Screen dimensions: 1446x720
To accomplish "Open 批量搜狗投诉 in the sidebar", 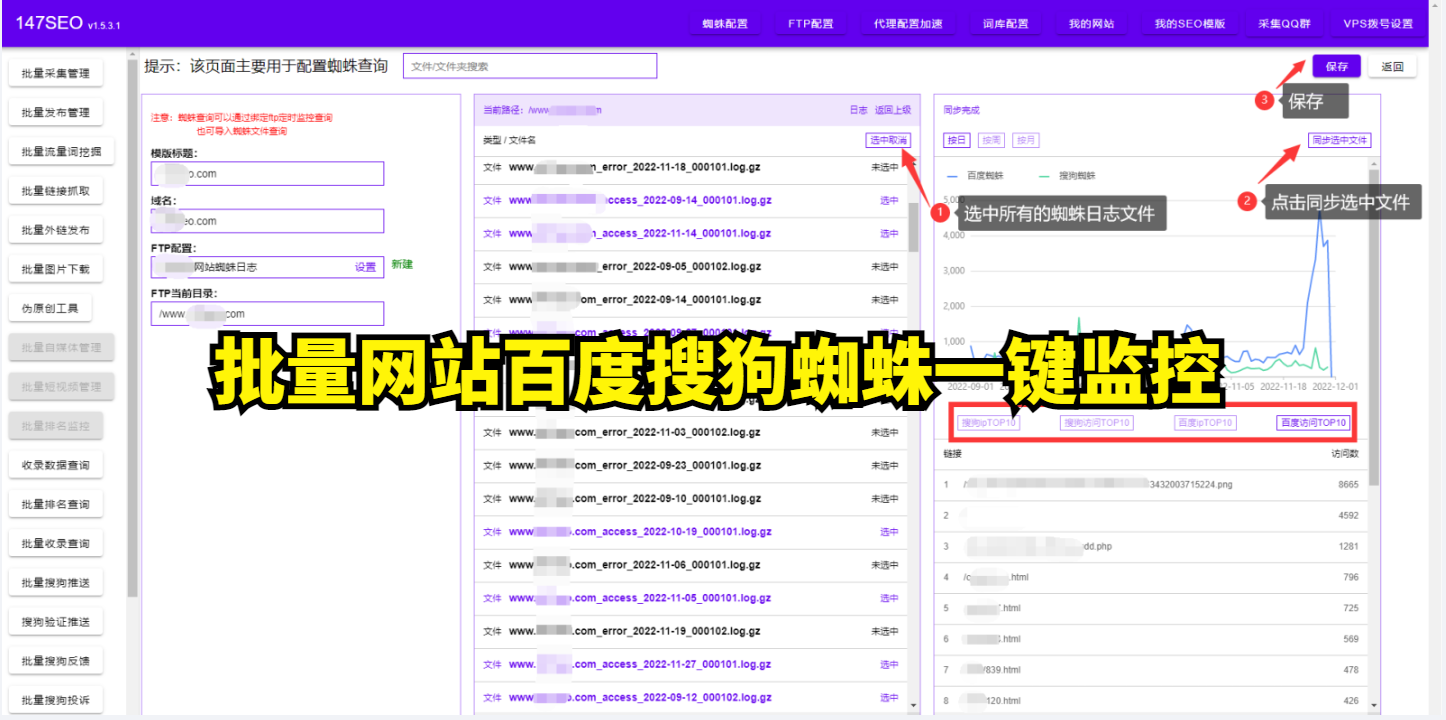I will tap(55, 700).
